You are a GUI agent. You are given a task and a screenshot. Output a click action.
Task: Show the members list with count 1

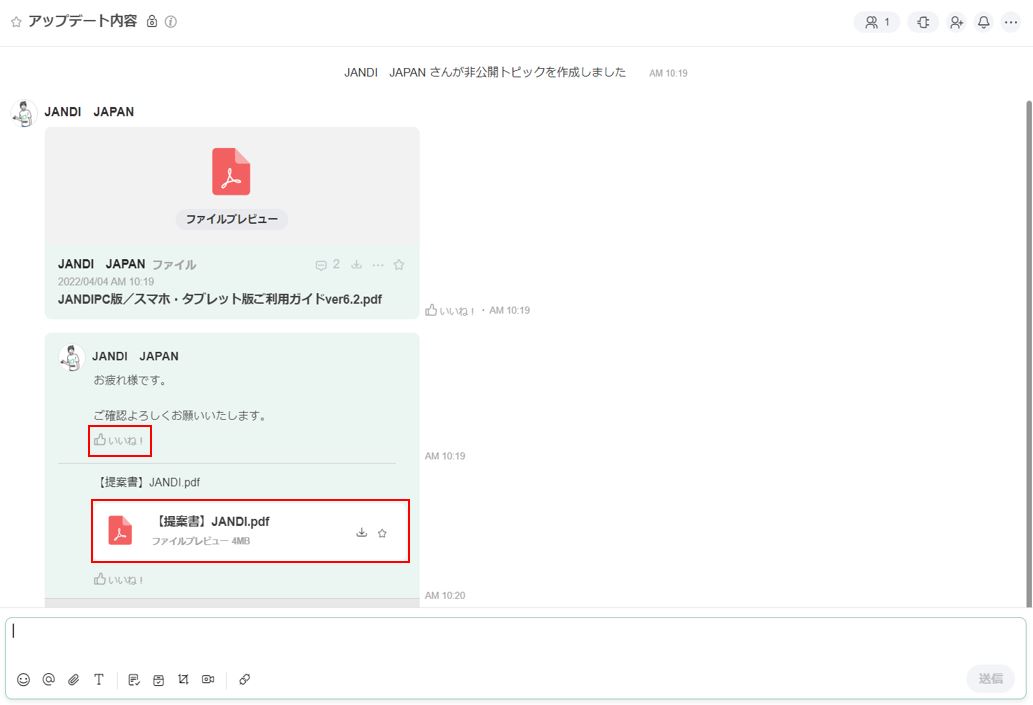[877, 22]
